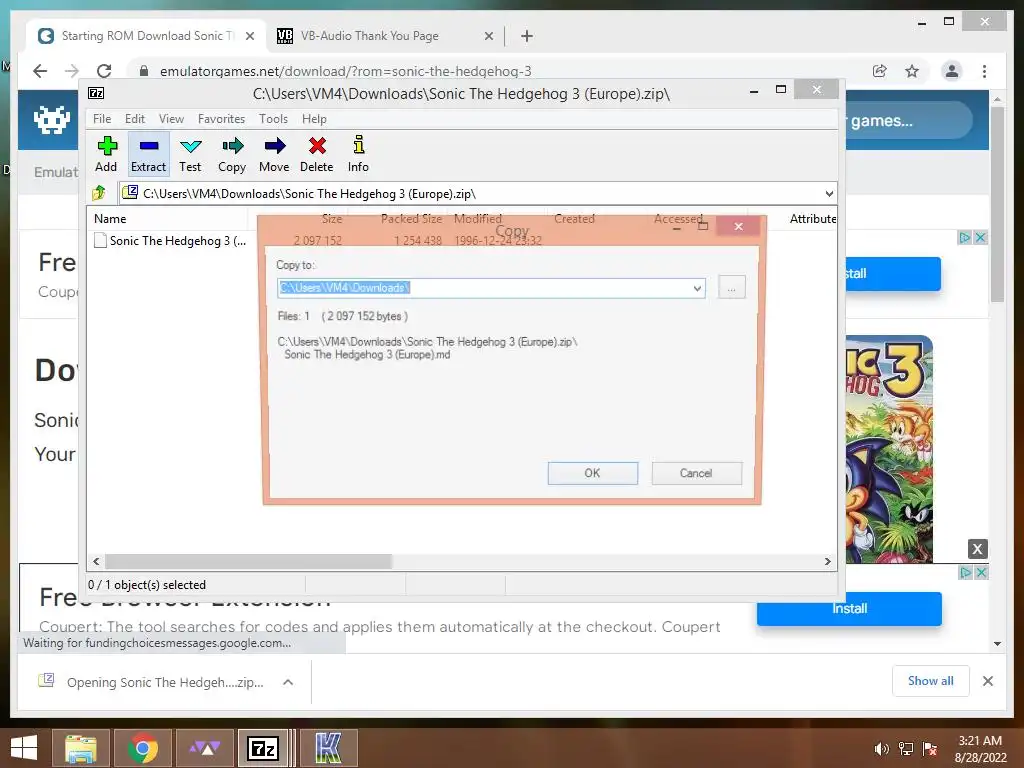Click the Copy toolbar icon
The image size is (1024, 768).
tap(232, 154)
